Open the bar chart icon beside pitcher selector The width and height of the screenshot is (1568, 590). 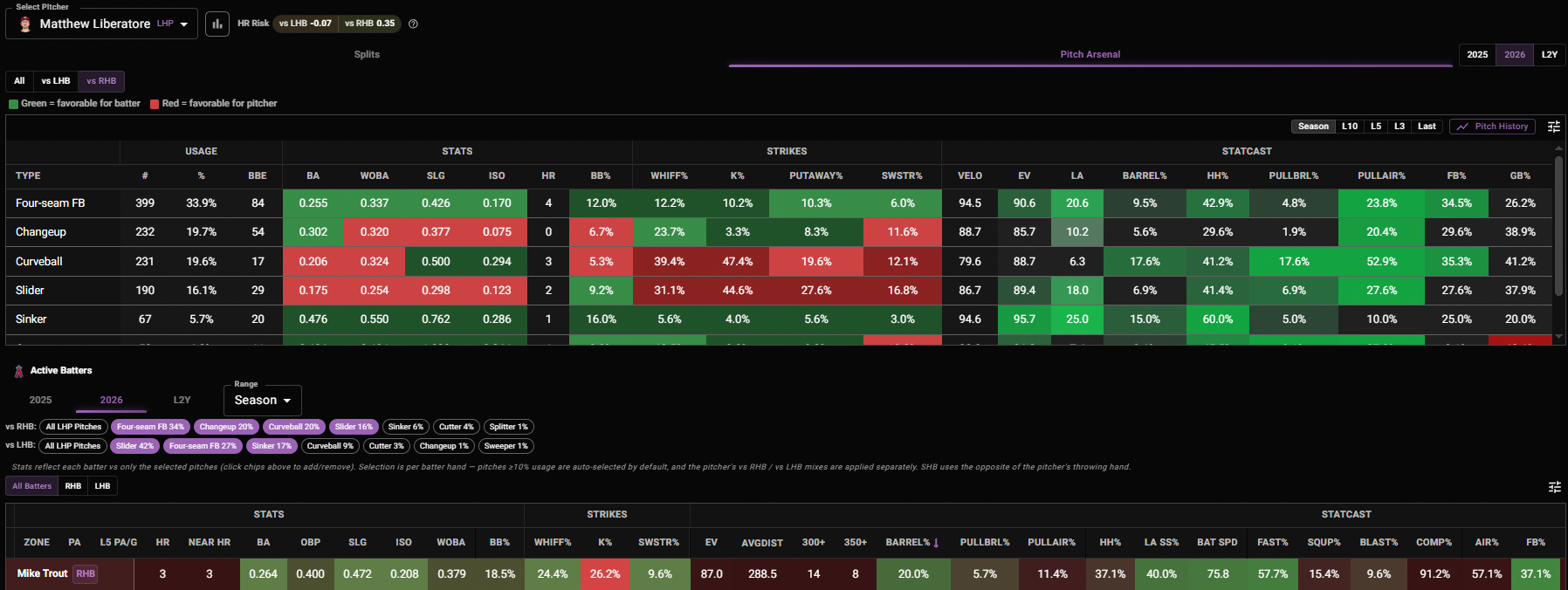(217, 24)
